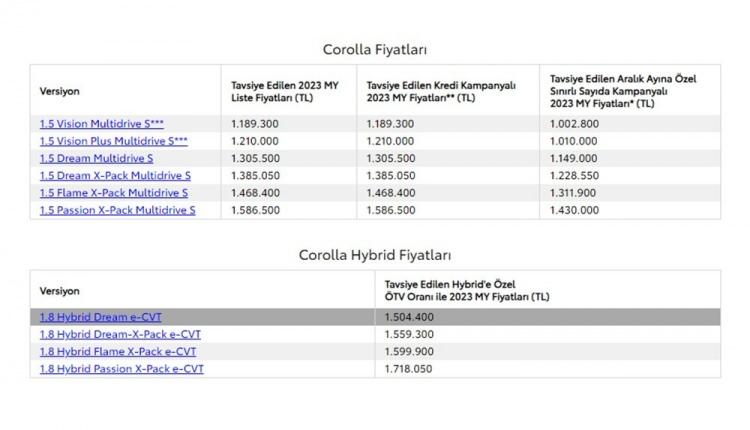Click the Kredi Kampanyalı 2023 MY Fiyatları header

(441, 91)
